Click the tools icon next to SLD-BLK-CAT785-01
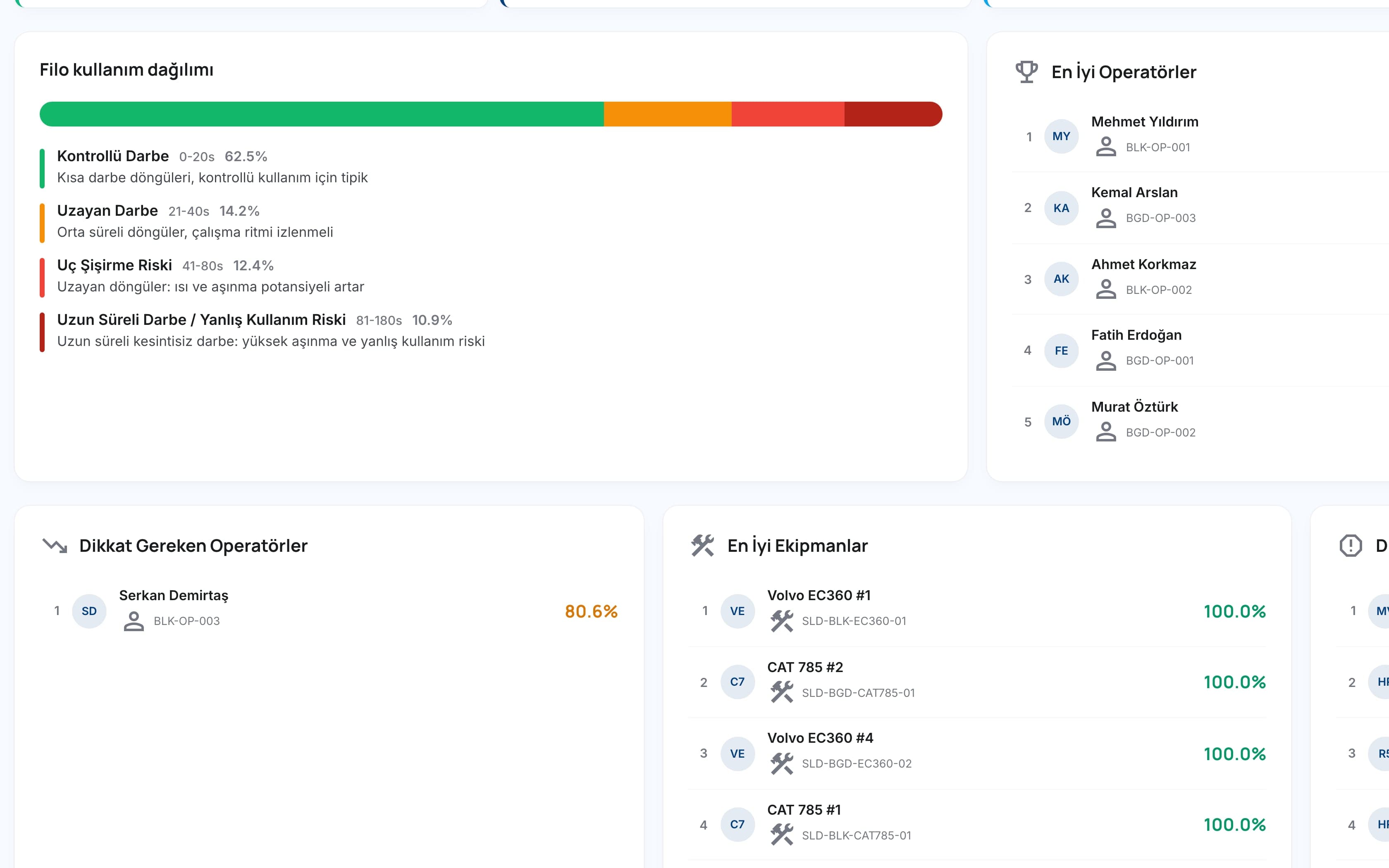1389x868 pixels. [782, 835]
